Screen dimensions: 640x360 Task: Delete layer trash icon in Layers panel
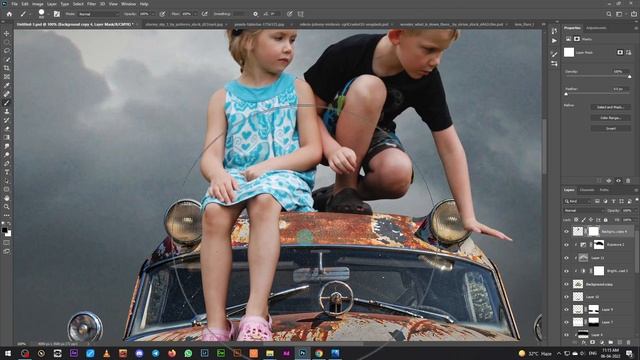tap(629, 342)
